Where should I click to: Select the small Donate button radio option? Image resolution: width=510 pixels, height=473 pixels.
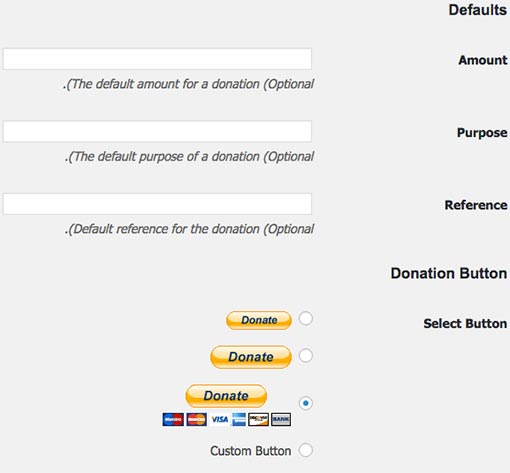coord(306,318)
